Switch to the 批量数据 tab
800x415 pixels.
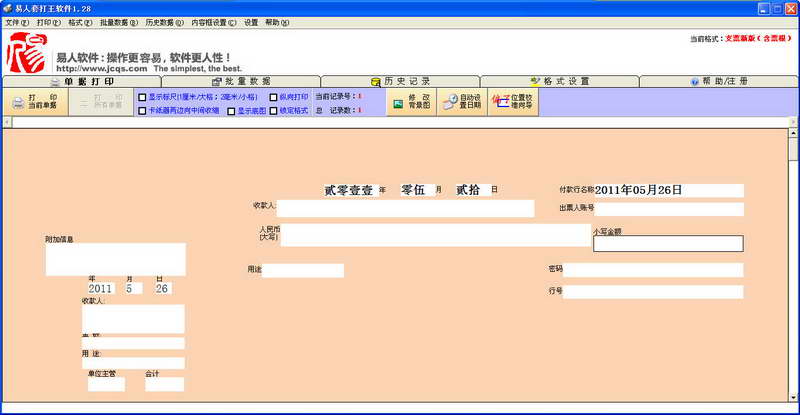tap(241, 82)
